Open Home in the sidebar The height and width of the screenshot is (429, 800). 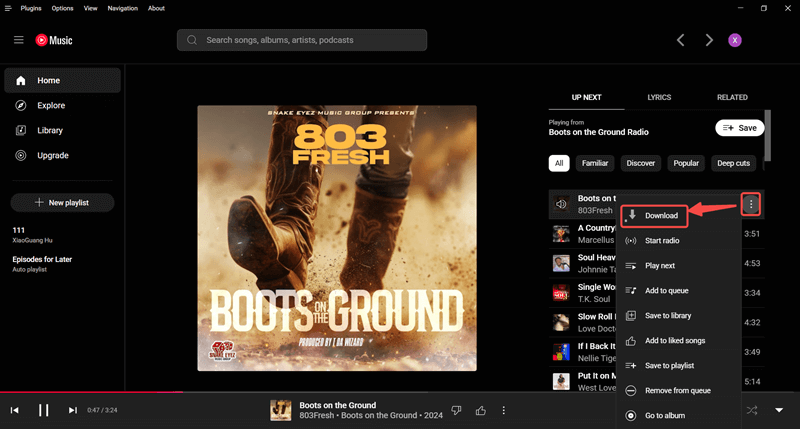(x=62, y=81)
